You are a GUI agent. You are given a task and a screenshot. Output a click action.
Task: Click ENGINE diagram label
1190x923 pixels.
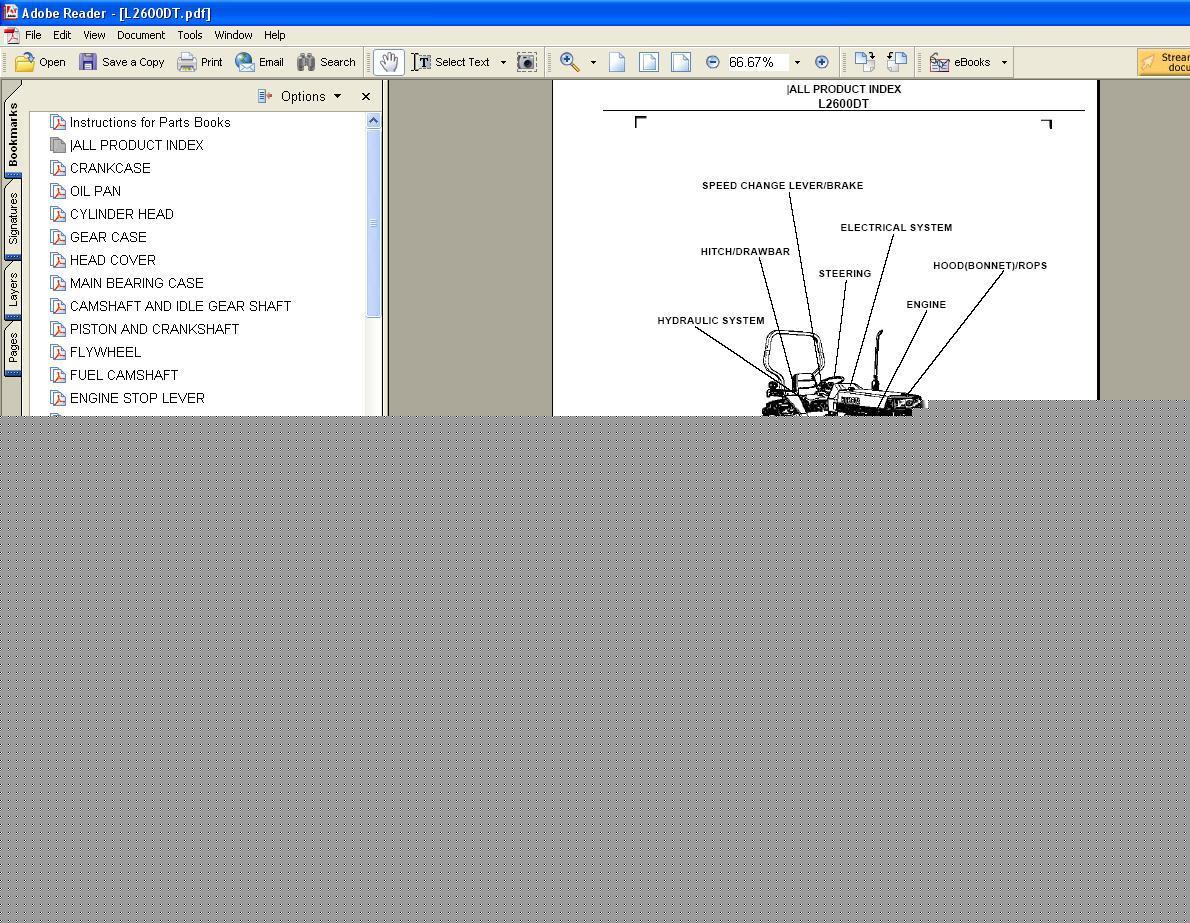coord(926,304)
